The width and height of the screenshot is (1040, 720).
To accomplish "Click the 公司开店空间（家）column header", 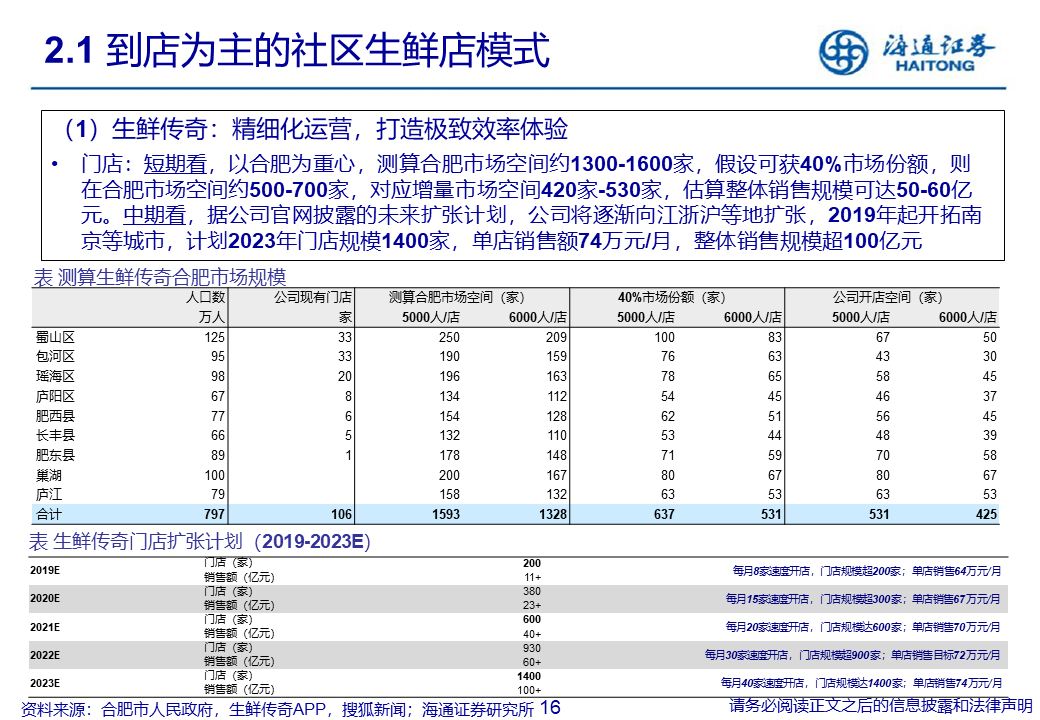I will [x=887, y=297].
